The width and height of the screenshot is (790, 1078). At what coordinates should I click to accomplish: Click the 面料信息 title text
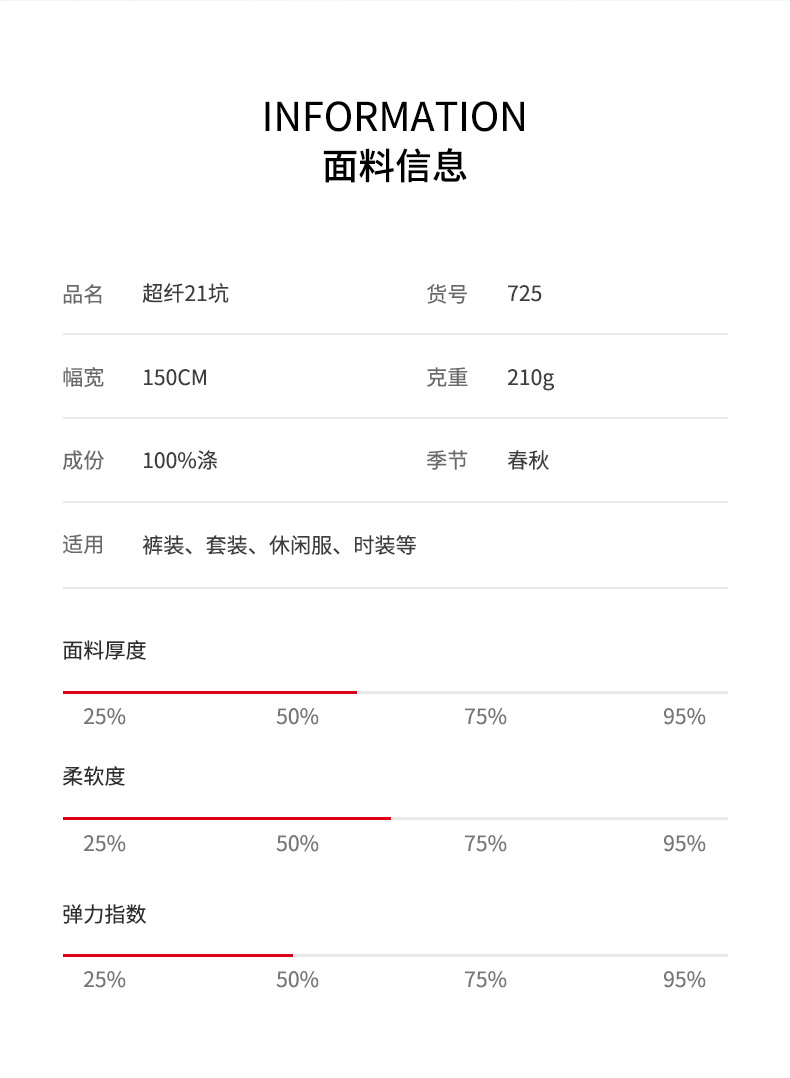[x=395, y=165]
